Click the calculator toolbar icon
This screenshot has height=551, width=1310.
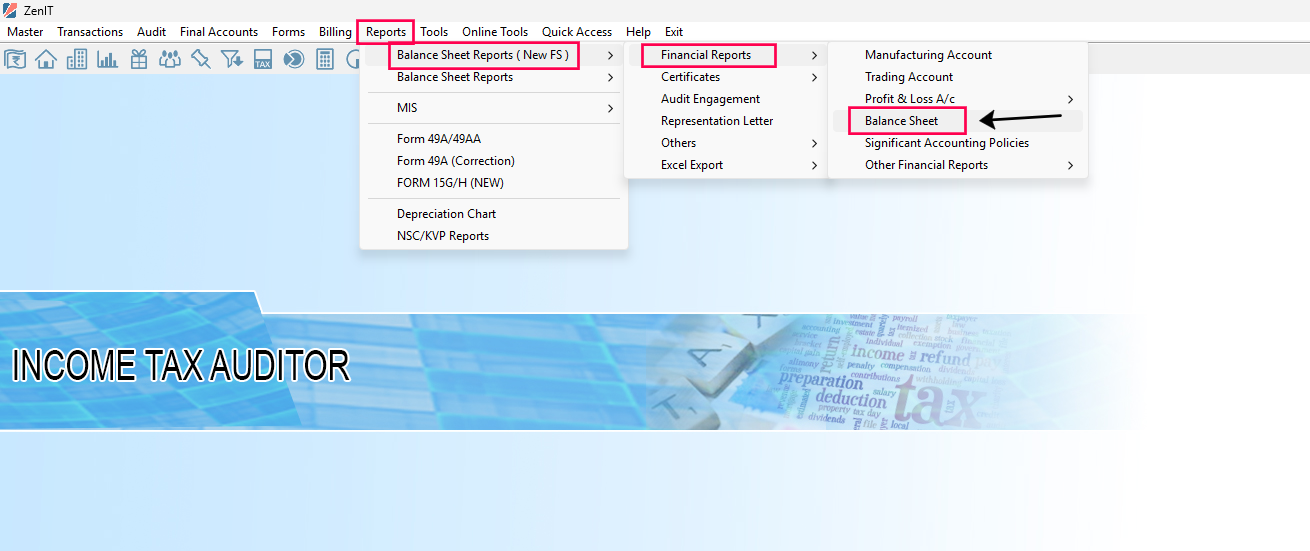(324, 60)
